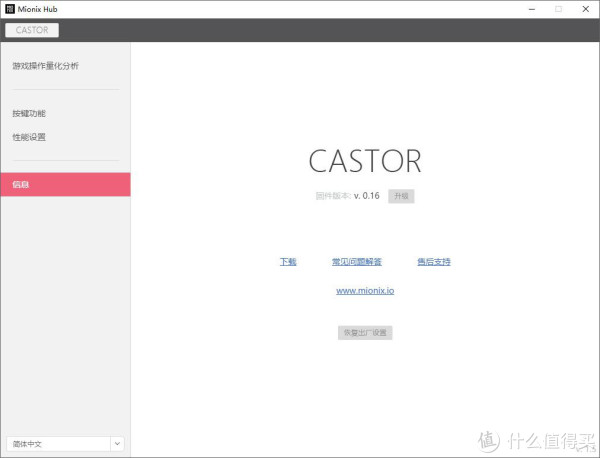The width and height of the screenshot is (600, 458).
Task: Open 游戏操作量化分析 in the sidebar
Action: pos(45,66)
